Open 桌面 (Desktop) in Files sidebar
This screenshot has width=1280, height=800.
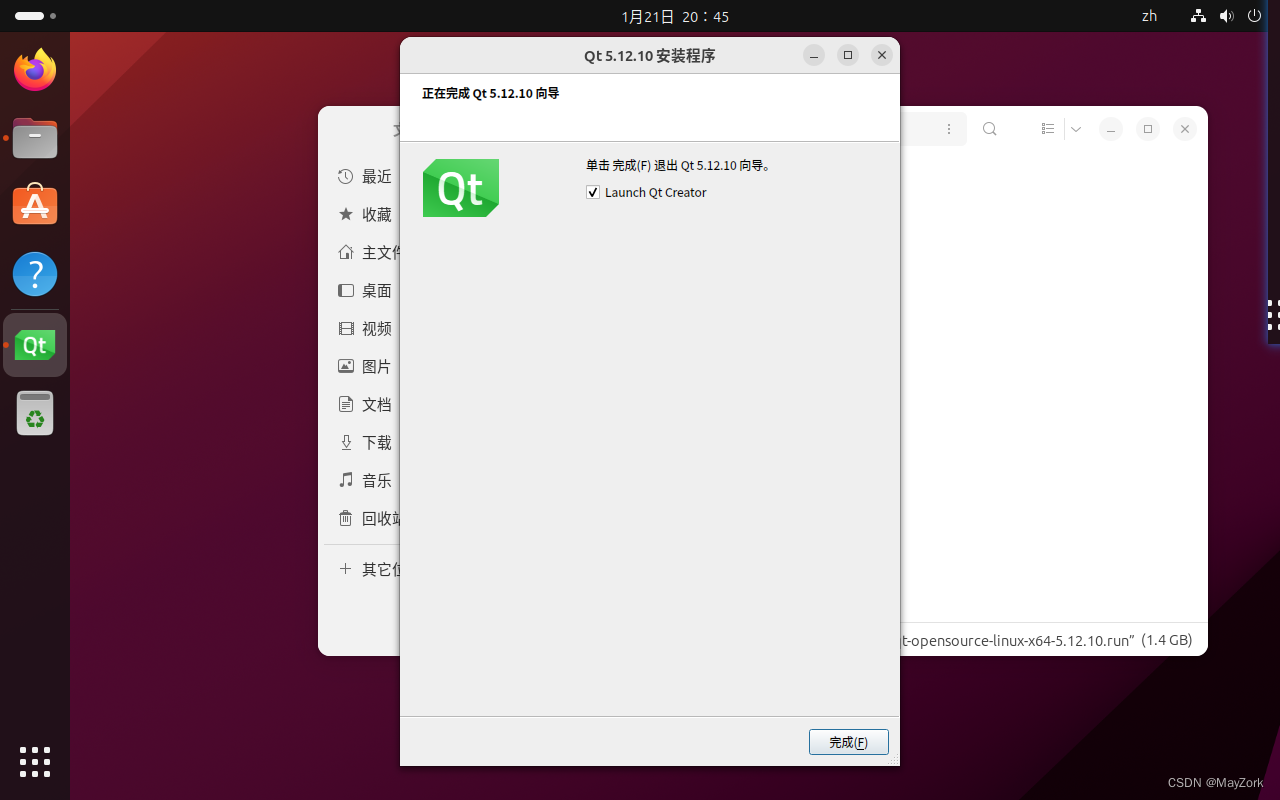click(x=377, y=291)
